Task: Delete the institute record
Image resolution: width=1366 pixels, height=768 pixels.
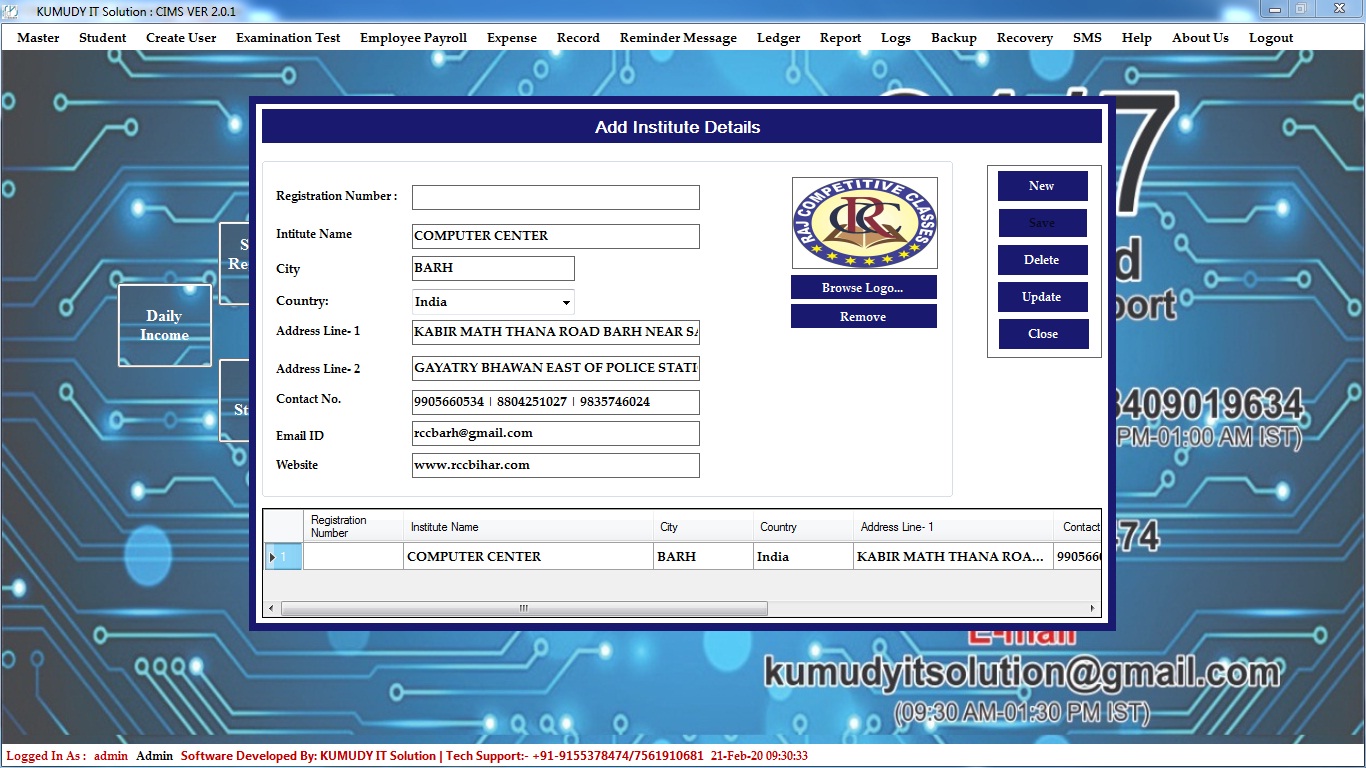Action: (1042, 260)
